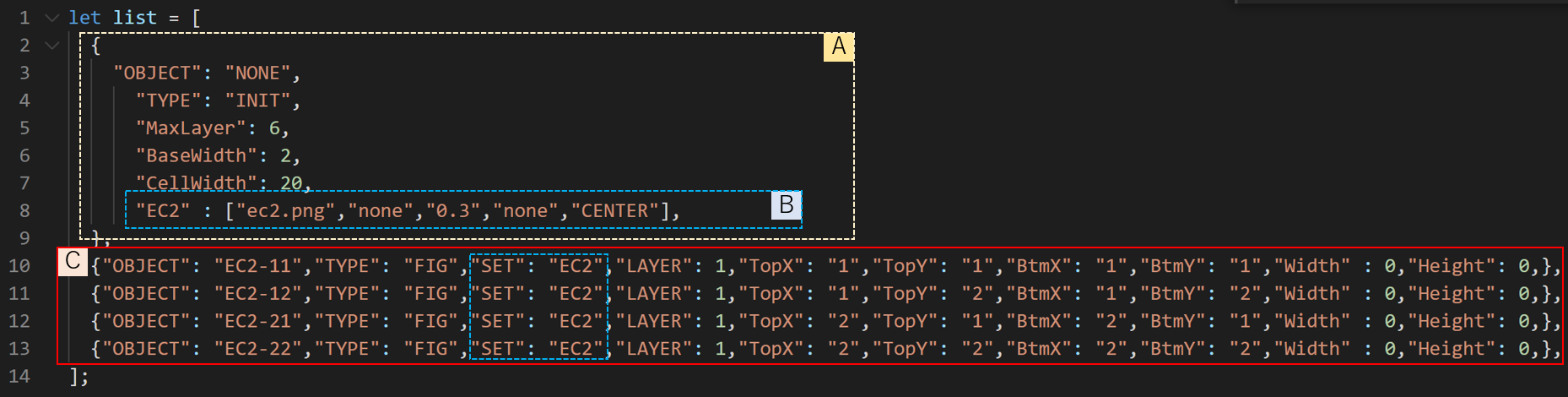Click line number 1 in gutter
The height and width of the screenshot is (397, 1568).
click(24, 18)
